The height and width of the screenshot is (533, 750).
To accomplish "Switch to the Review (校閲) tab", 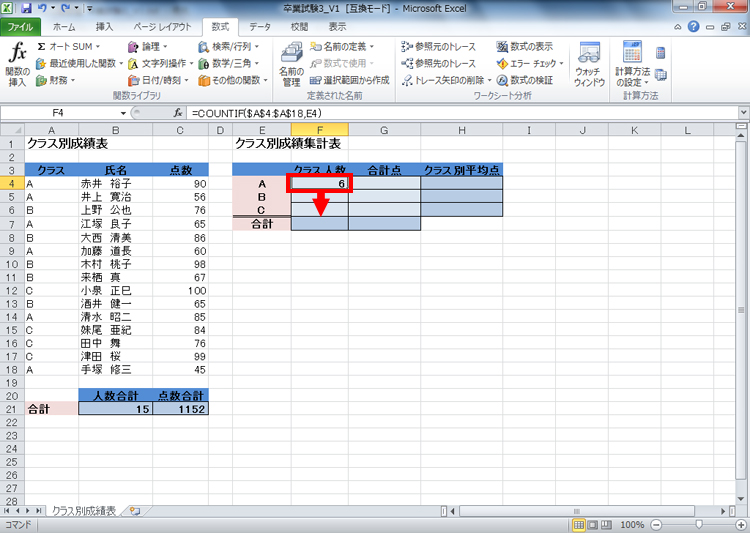I will [x=299, y=27].
